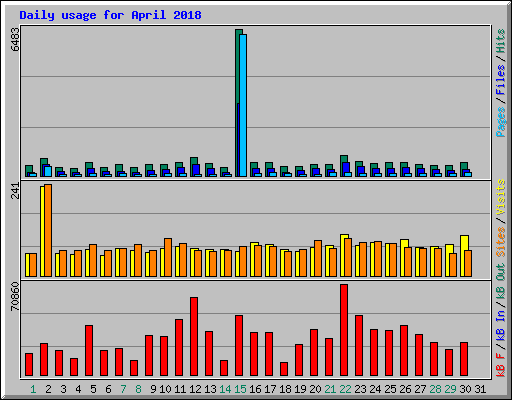Click day label 29 on the x-axis
This screenshot has width=512, height=400.
point(450,389)
